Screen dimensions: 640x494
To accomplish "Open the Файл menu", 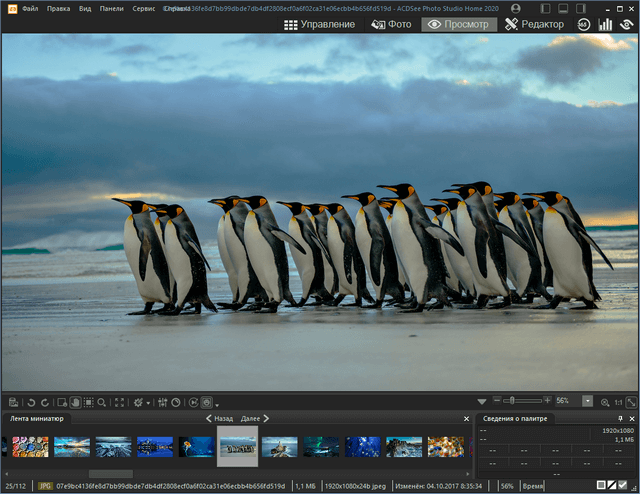I will point(30,8).
